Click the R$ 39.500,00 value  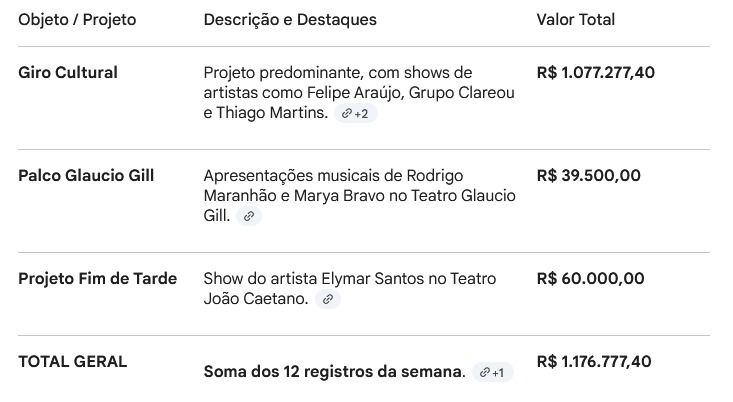(588, 176)
